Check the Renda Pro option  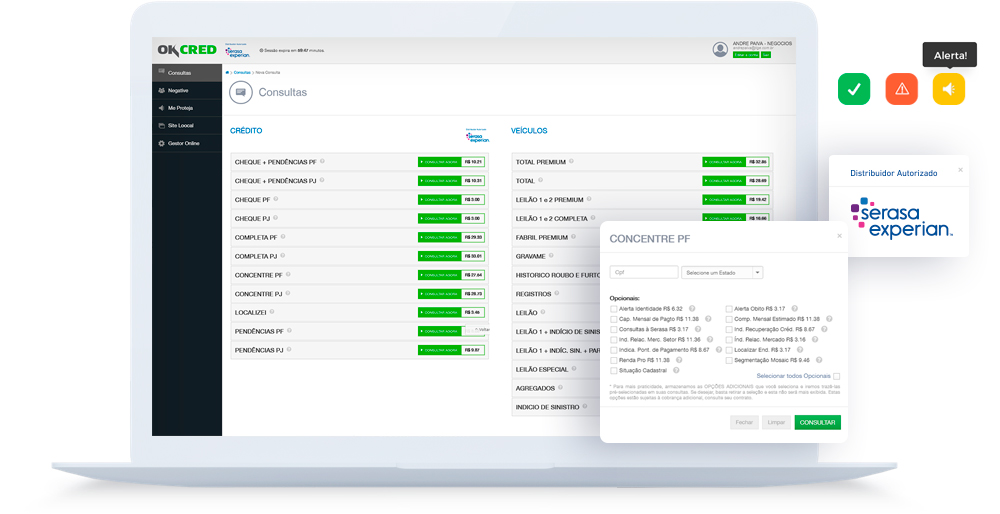click(x=614, y=361)
